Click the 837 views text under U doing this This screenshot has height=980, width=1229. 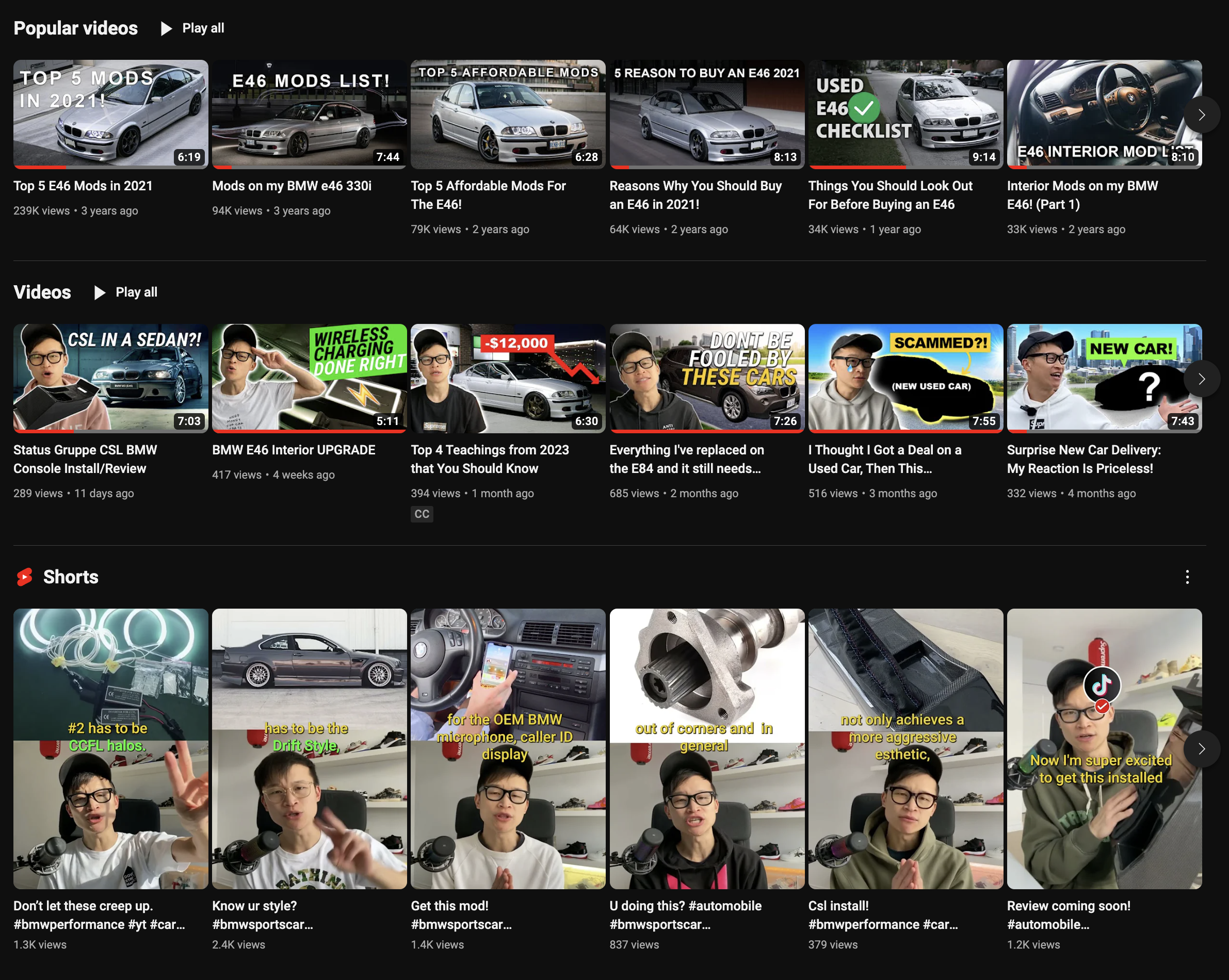634,945
